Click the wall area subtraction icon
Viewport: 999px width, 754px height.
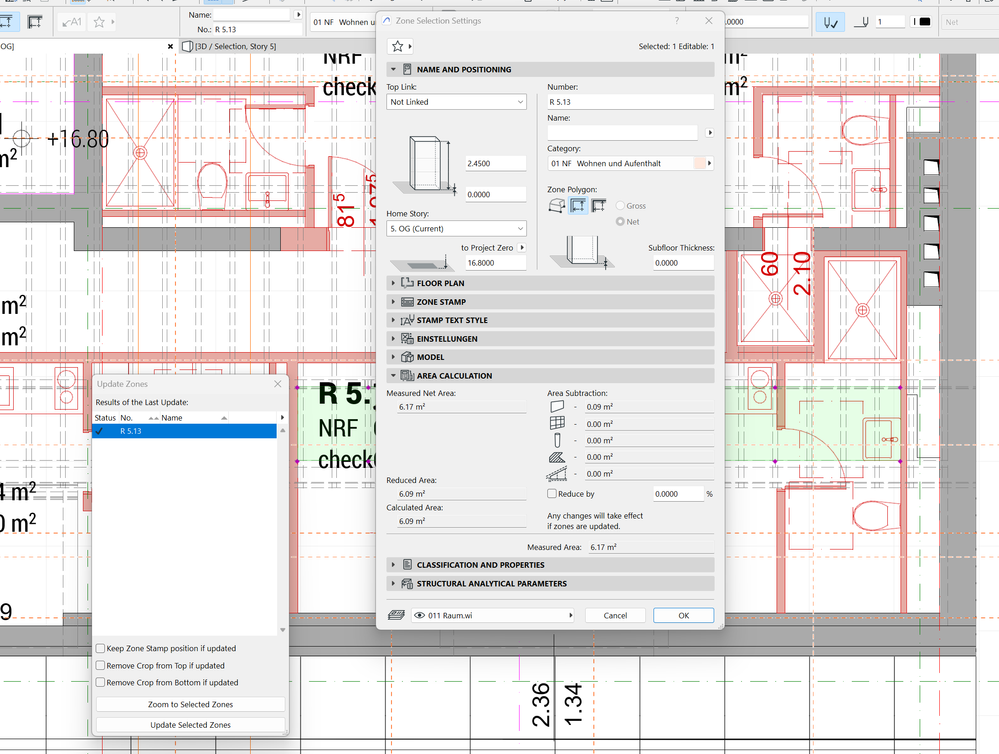tap(558, 407)
